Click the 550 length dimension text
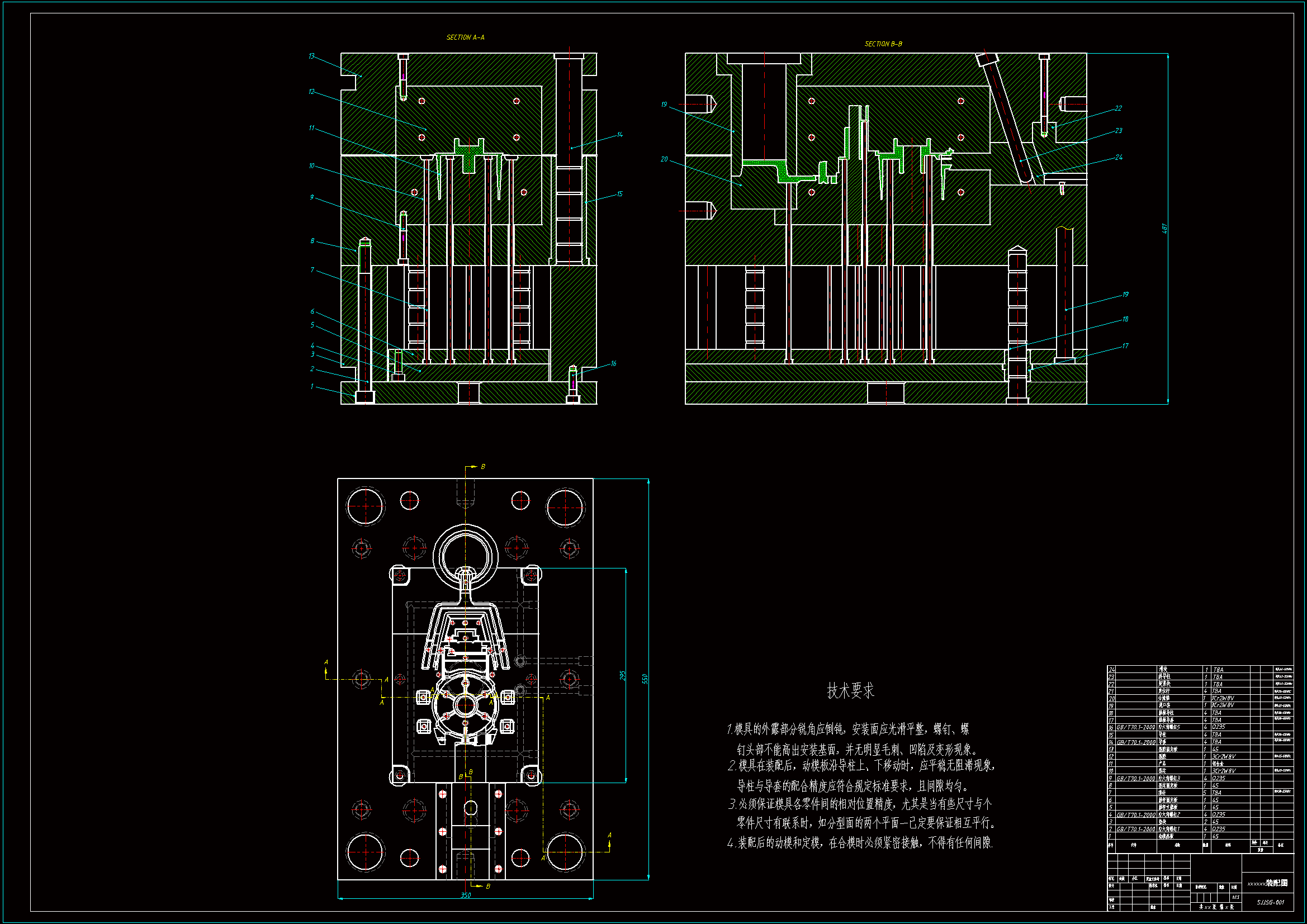The width and height of the screenshot is (1307, 924). point(645,679)
